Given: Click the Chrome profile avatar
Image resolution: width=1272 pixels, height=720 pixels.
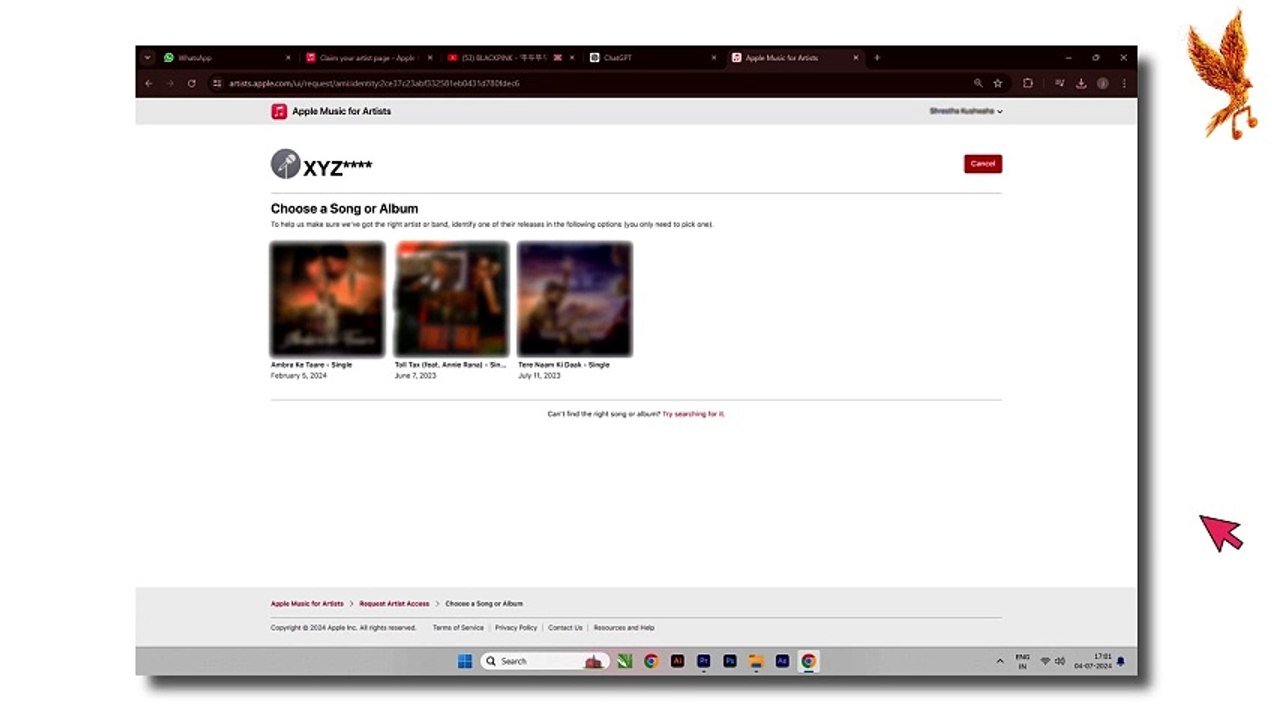Looking at the screenshot, I should [x=1103, y=83].
